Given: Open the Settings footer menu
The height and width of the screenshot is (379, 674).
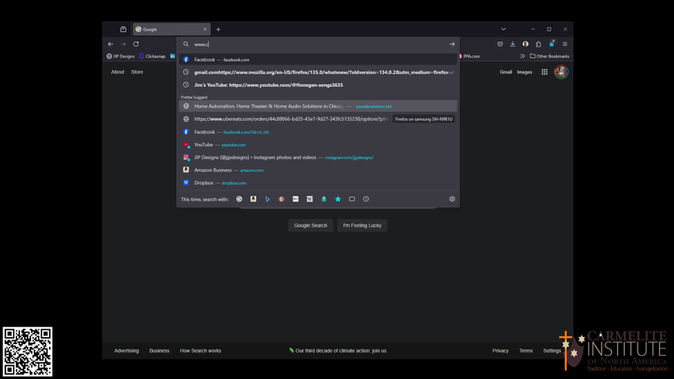Looking at the screenshot, I should tap(552, 351).
